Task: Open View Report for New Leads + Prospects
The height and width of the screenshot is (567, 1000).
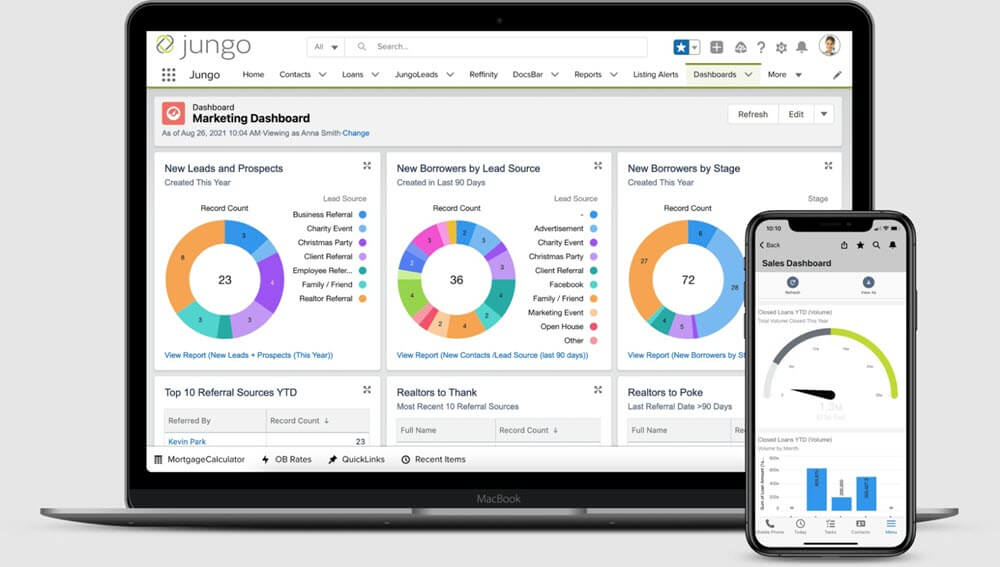Action: pos(249,355)
